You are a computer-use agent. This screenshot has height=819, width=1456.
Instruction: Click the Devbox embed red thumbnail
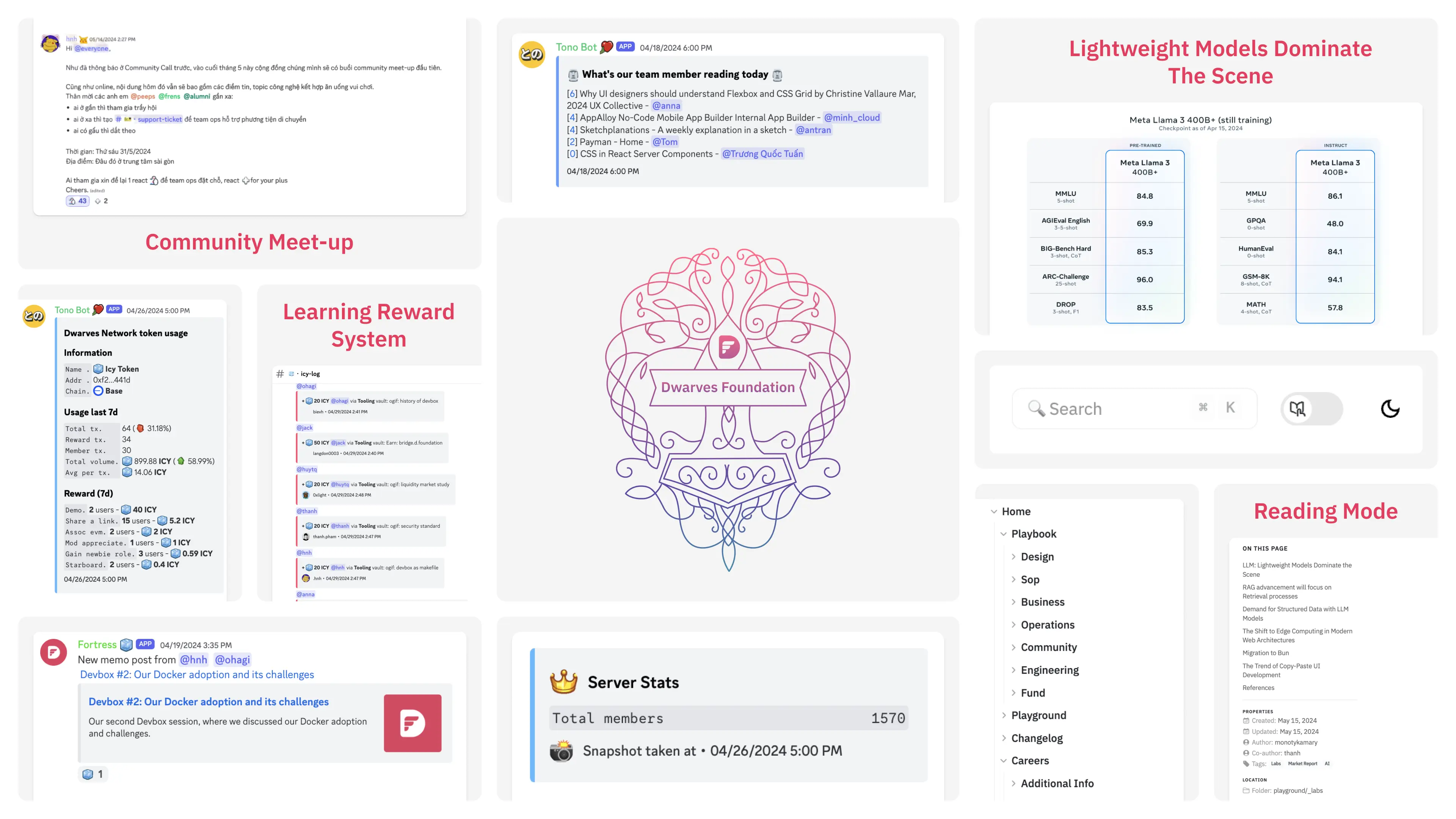pos(412,723)
